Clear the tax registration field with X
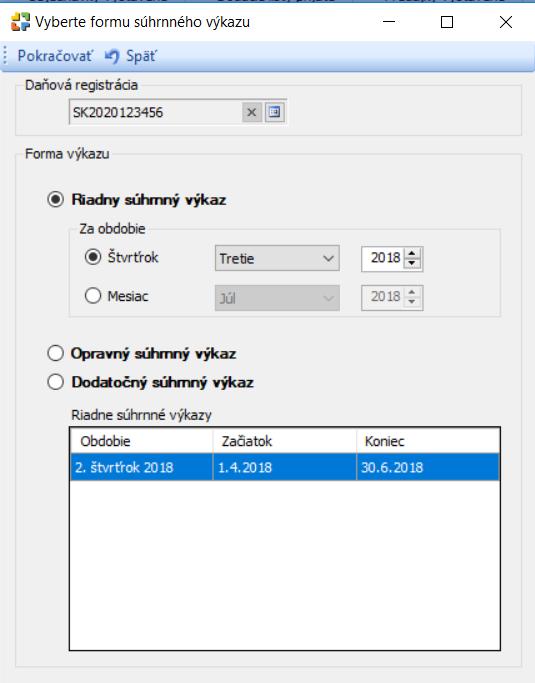 [251, 112]
